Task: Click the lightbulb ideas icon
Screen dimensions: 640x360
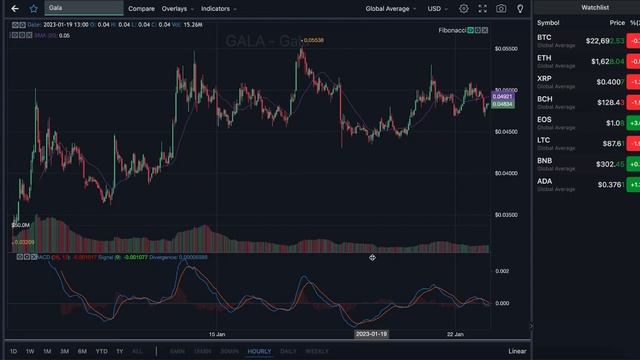Action: (x=520, y=9)
